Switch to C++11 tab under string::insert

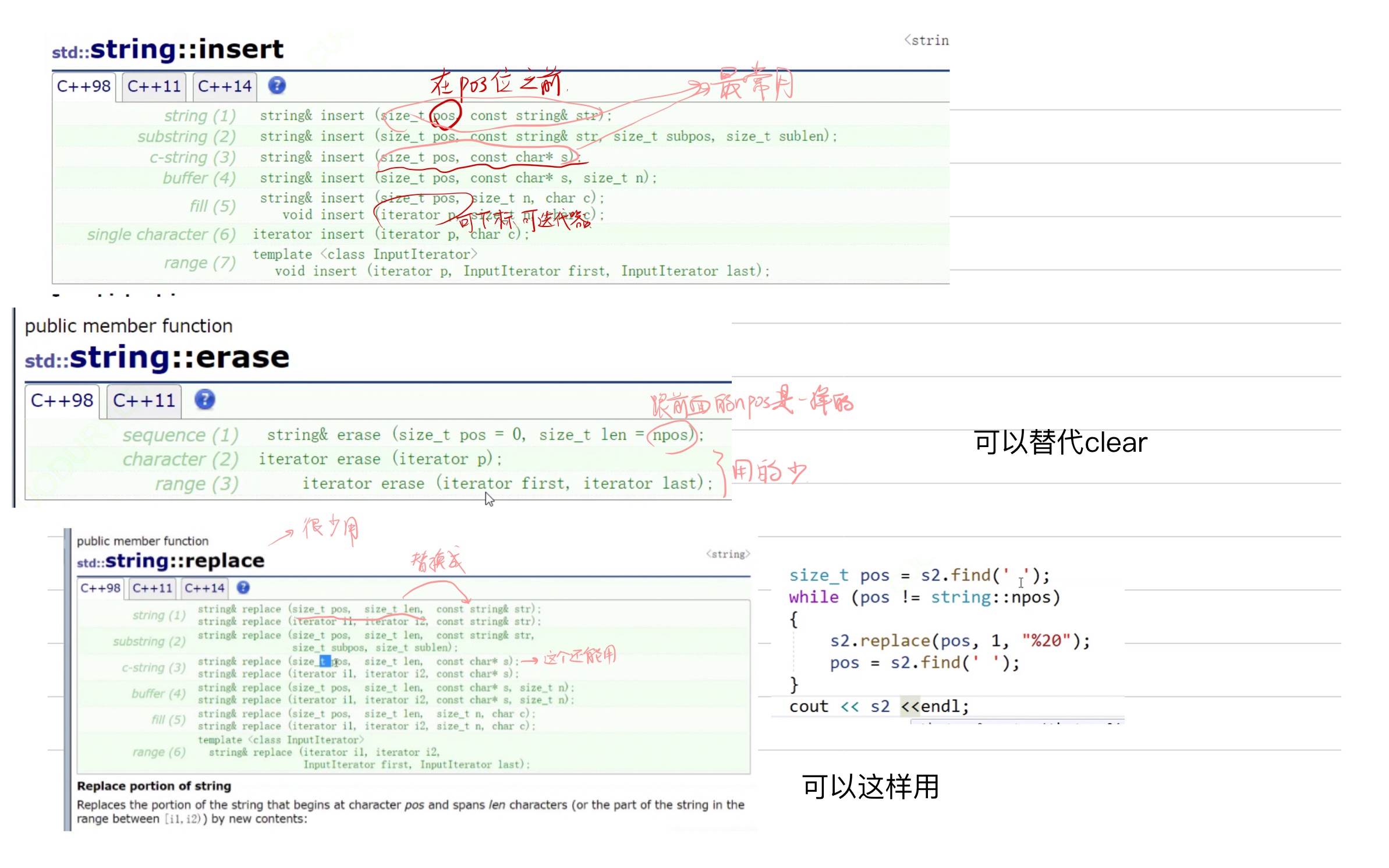click(154, 86)
